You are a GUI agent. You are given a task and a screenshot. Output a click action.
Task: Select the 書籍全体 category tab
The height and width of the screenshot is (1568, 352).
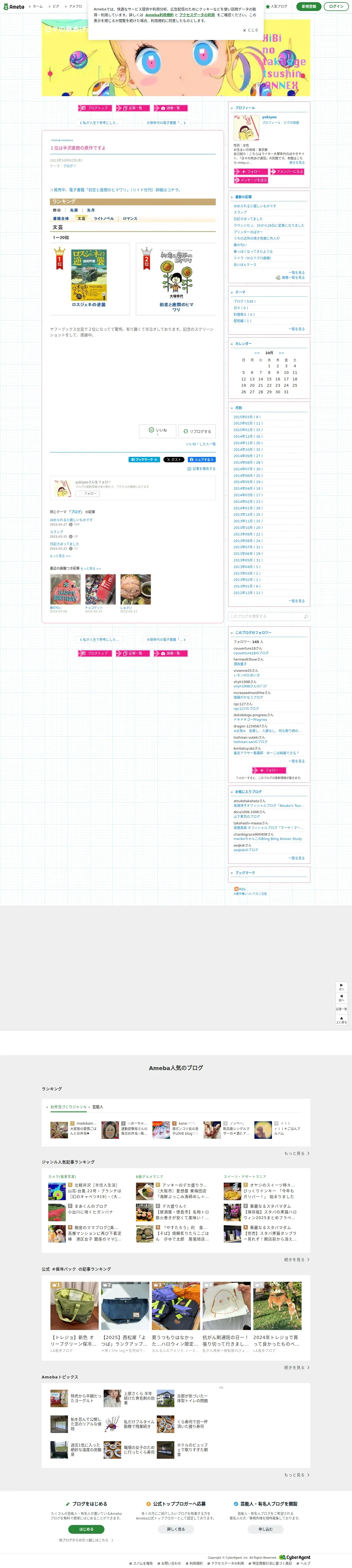click(61, 218)
